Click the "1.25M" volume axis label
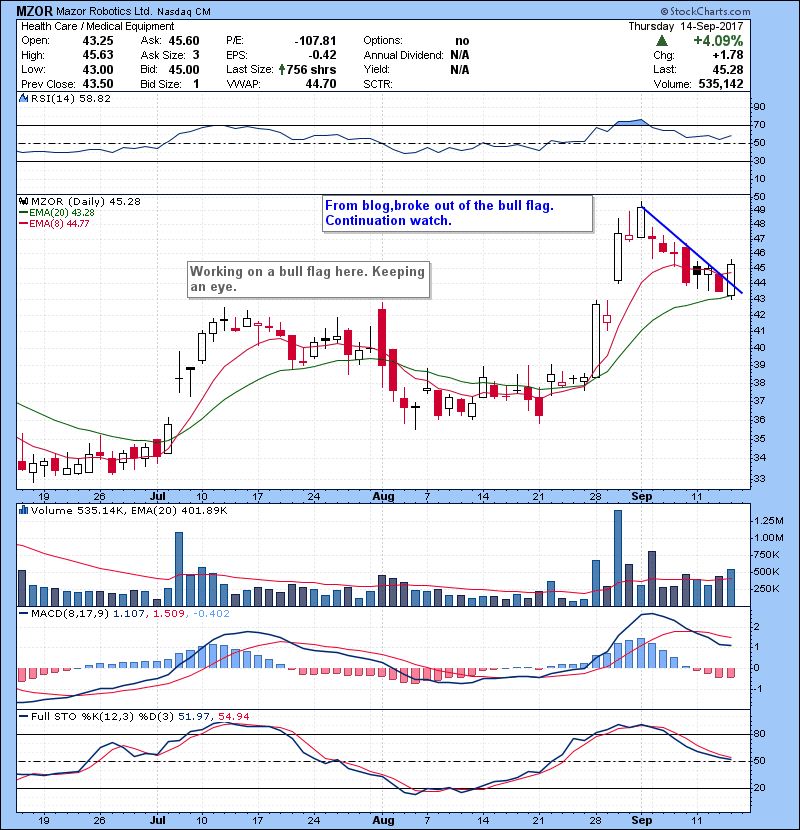The height and width of the screenshot is (830, 800). 769,521
